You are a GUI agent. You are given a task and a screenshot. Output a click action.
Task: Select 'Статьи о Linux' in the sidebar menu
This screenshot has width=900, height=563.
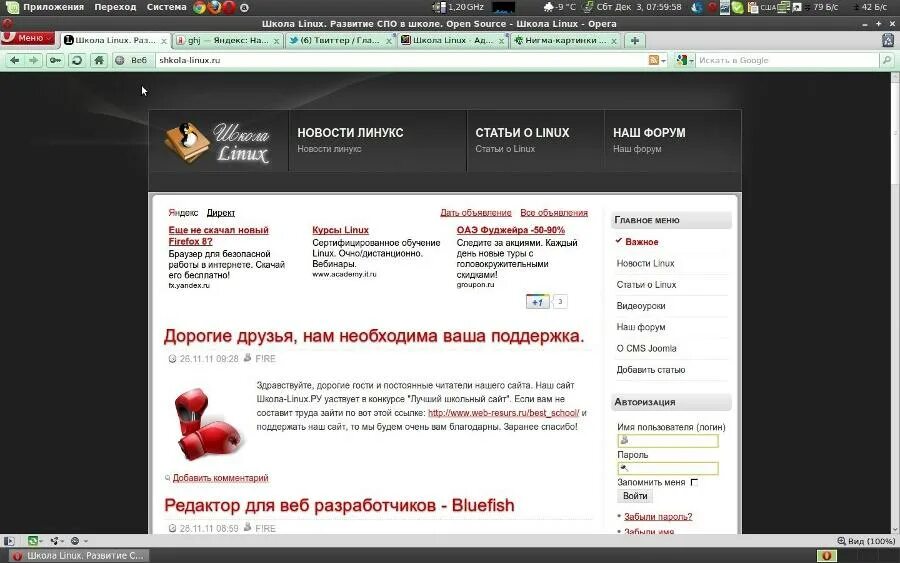click(x=646, y=285)
